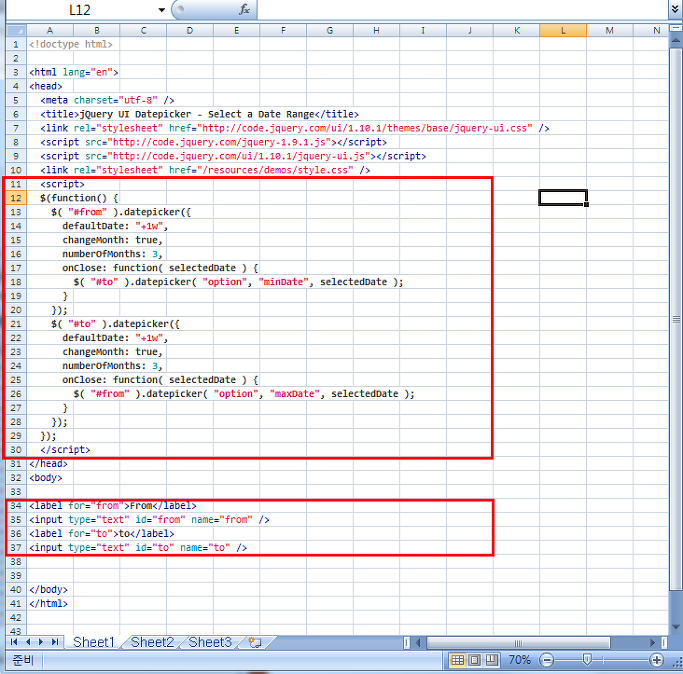Click the 'numberOfMonths: 3,' line in row 16
Viewport: 683px width, 674px height.
(x=112, y=254)
